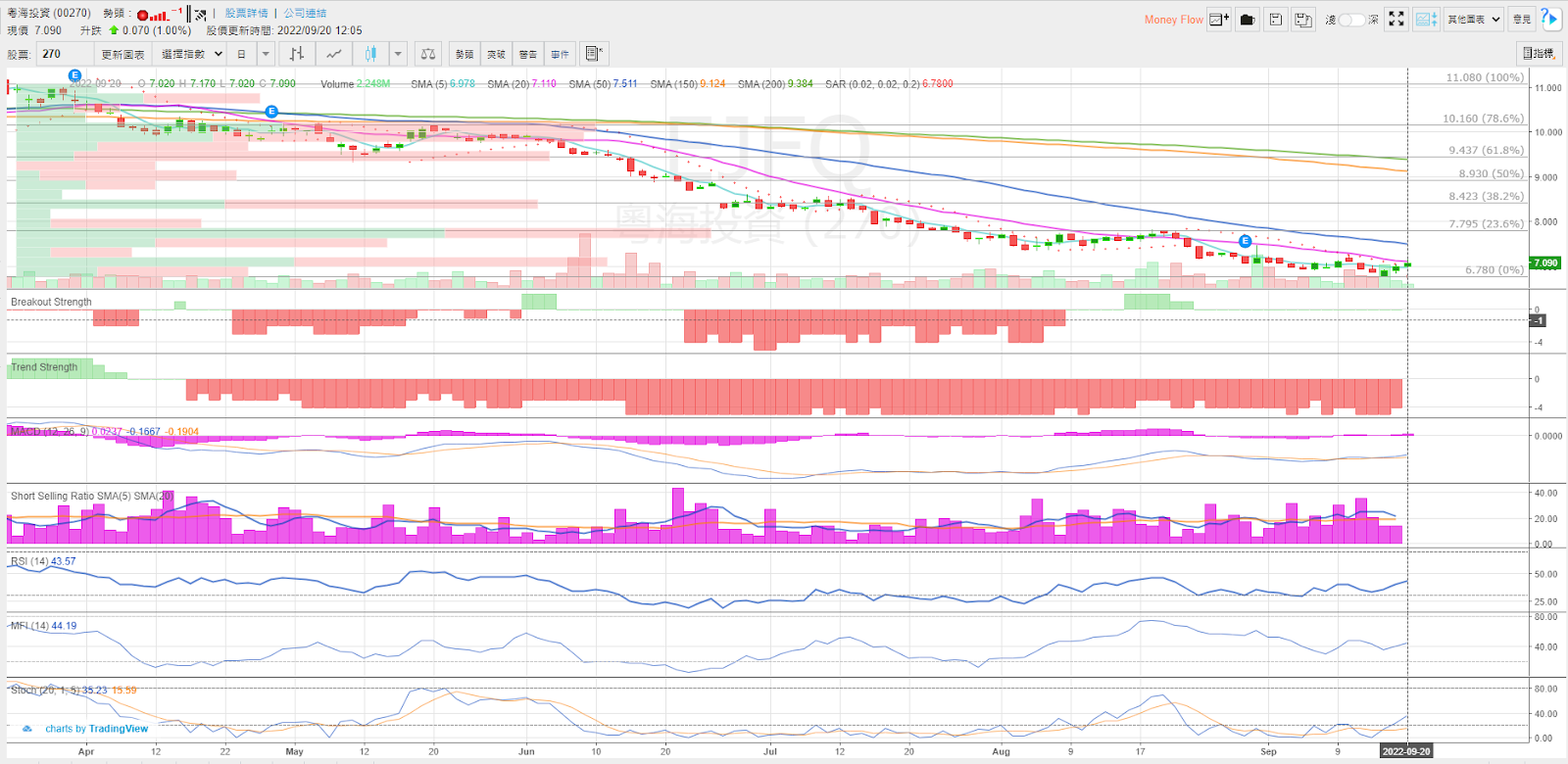Click the 勢頭 momentum tab button
This screenshot has width=1568, height=764.
pos(465,54)
